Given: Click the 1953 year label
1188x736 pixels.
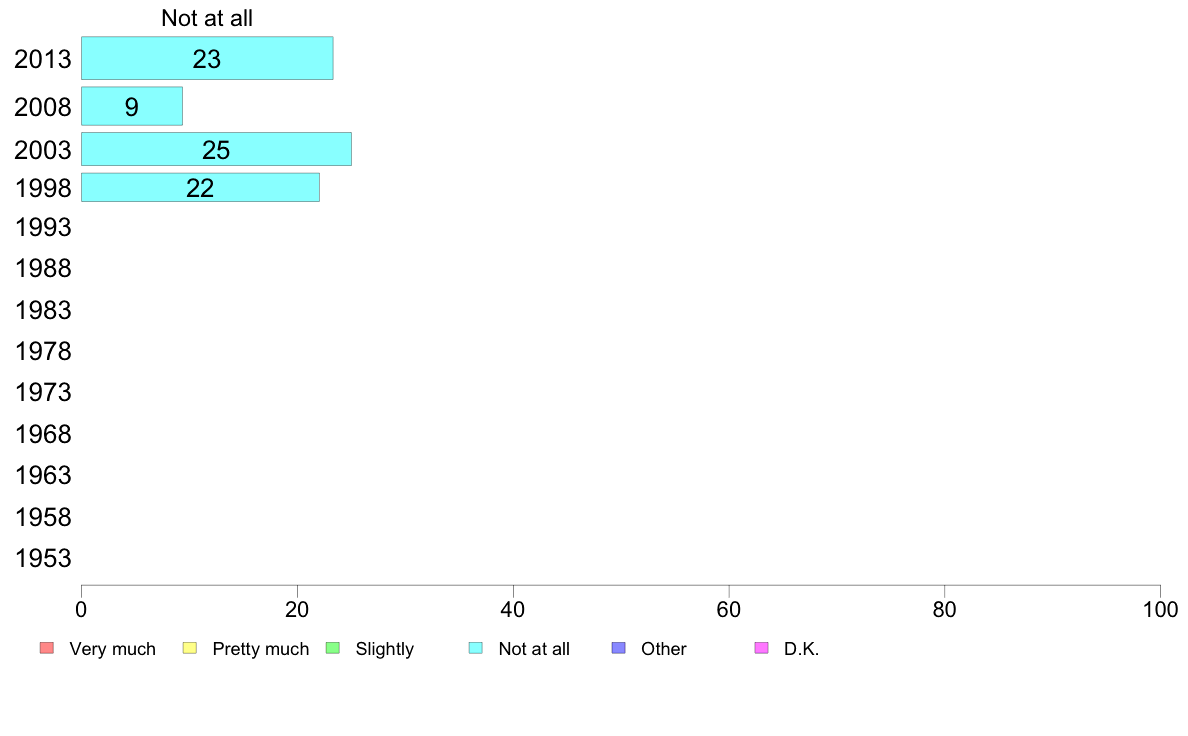Looking at the screenshot, I should (x=43, y=559).
